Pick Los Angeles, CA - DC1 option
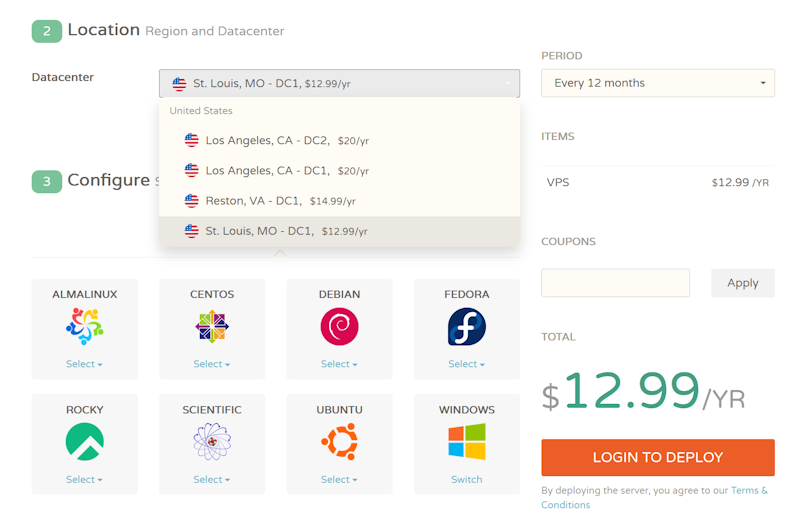This screenshot has height=514, width=800. [286, 171]
